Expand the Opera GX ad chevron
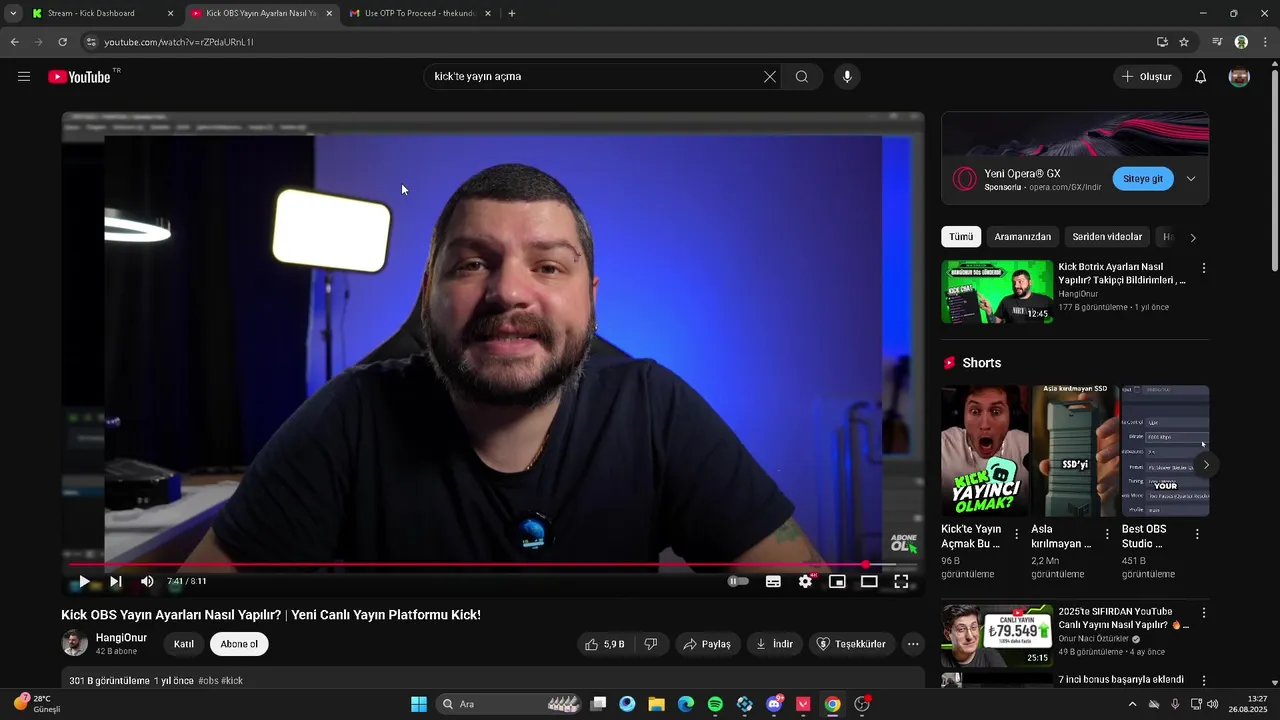 [1191, 179]
